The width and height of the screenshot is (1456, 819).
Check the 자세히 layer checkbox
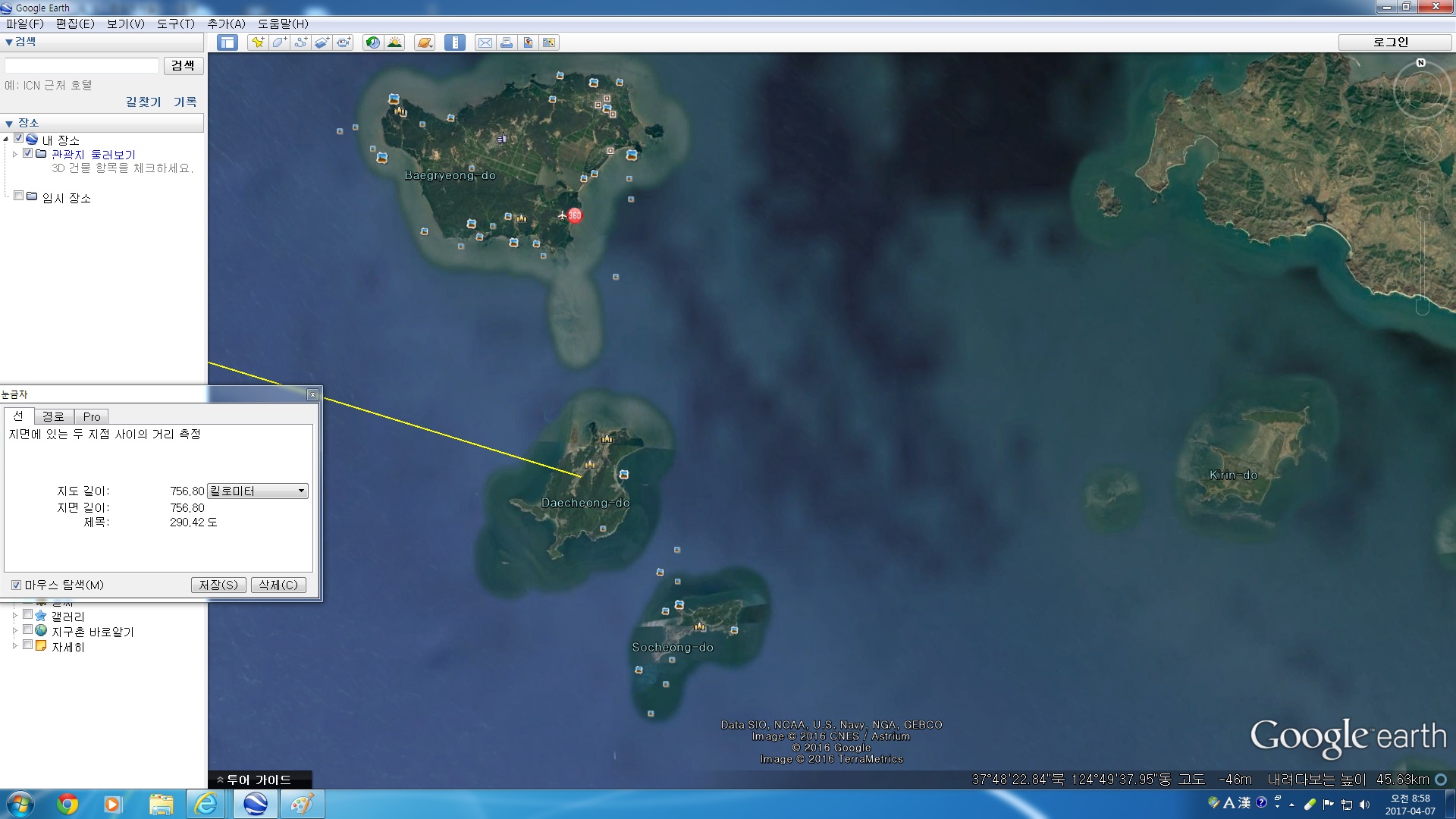pos(28,645)
